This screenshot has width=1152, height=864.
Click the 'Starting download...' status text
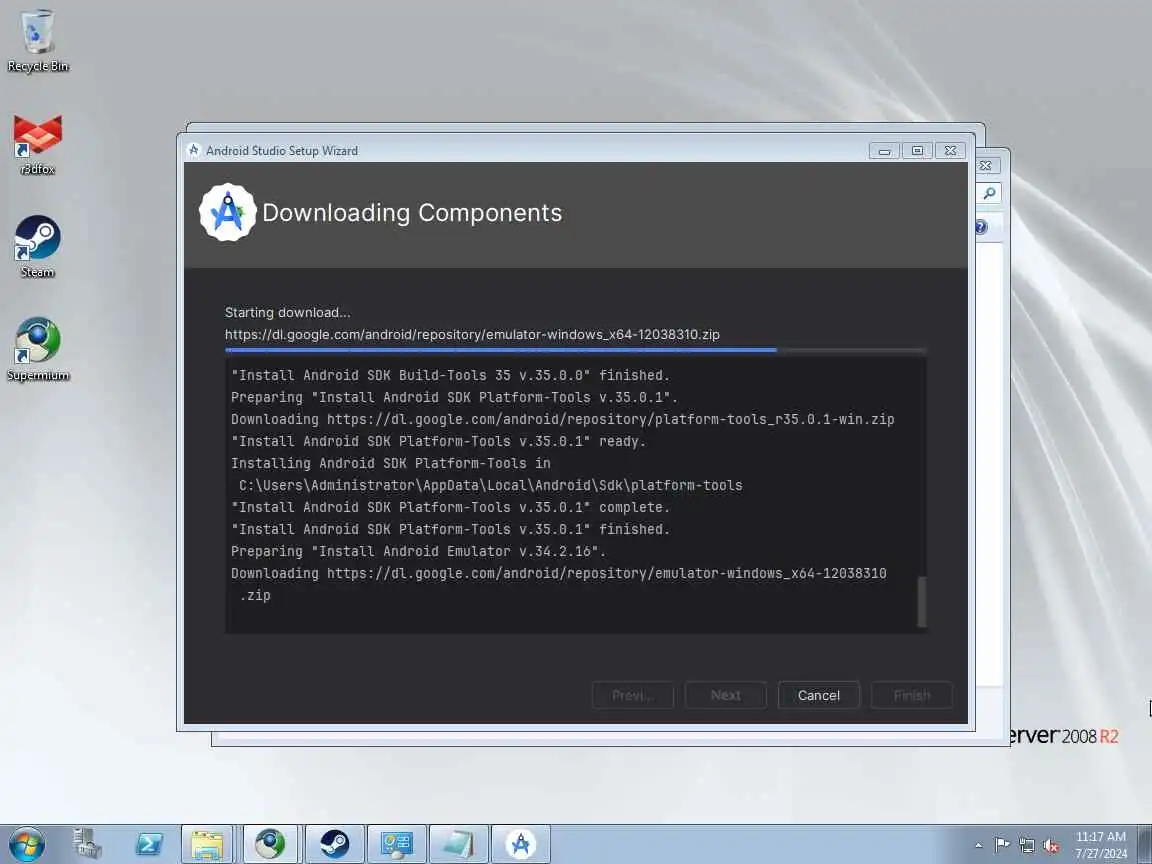287,312
